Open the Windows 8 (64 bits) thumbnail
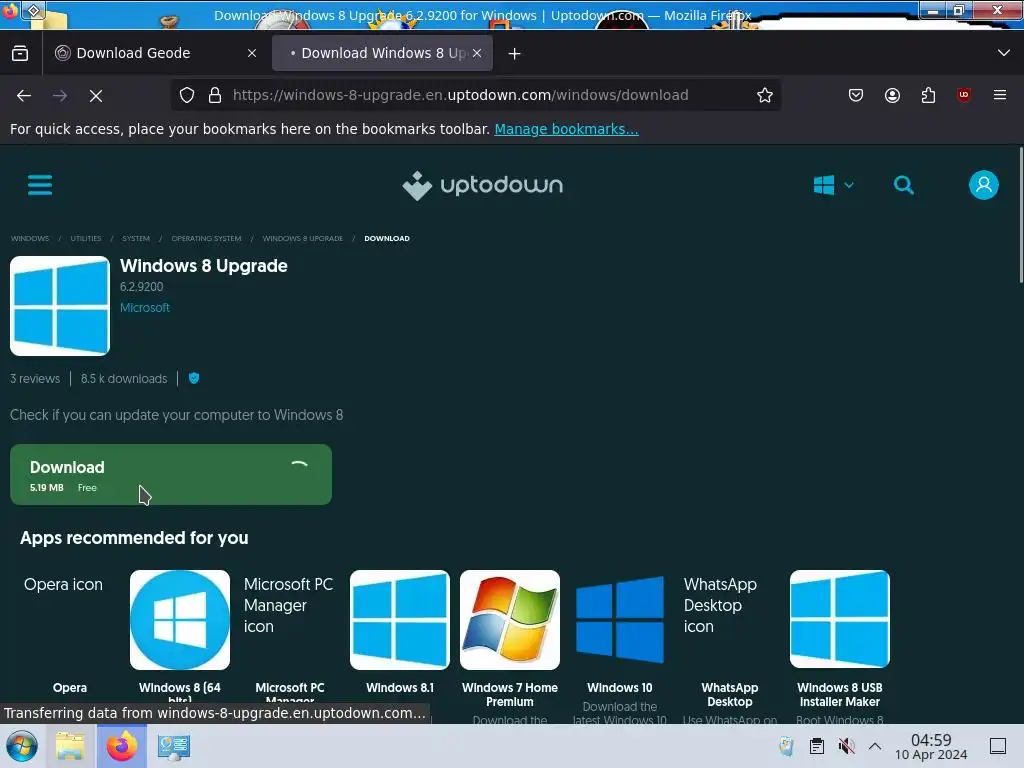The image size is (1024, 768). (x=180, y=620)
